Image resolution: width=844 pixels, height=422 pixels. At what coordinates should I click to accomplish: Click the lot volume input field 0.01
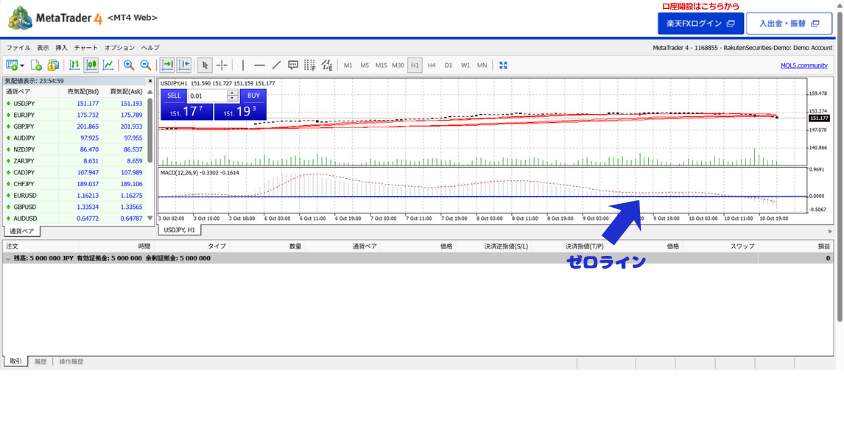[x=207, y=96]
